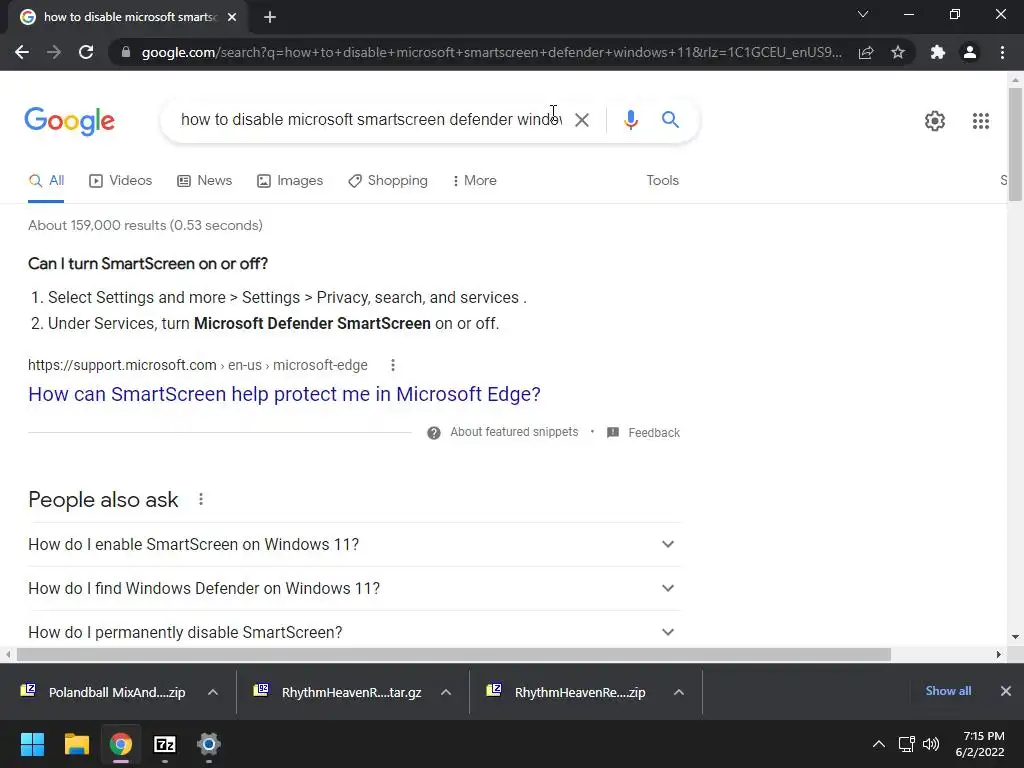The image size is (1024, 768).
Task: Click the network tray icon
Action: click(906, 744)
